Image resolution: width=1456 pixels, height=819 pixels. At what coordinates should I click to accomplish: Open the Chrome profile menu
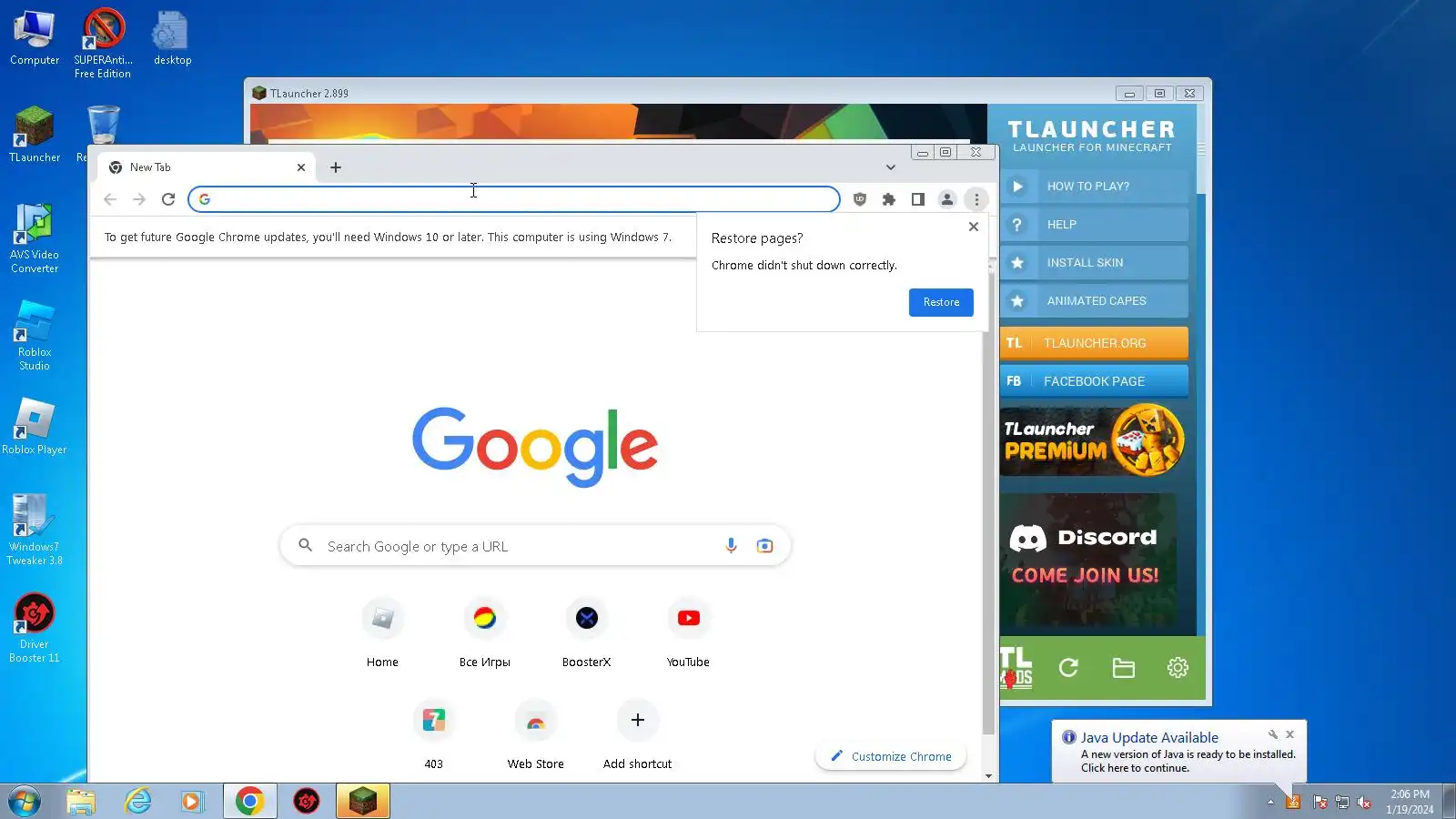947,199
